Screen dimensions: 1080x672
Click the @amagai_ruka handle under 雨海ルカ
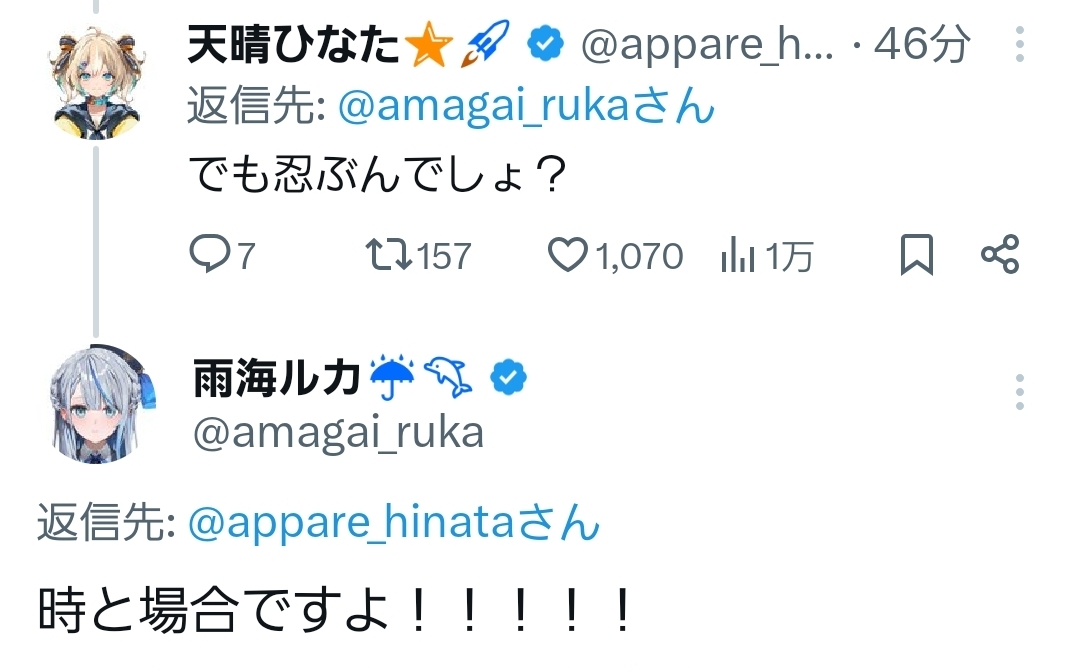tap(338, 432)
